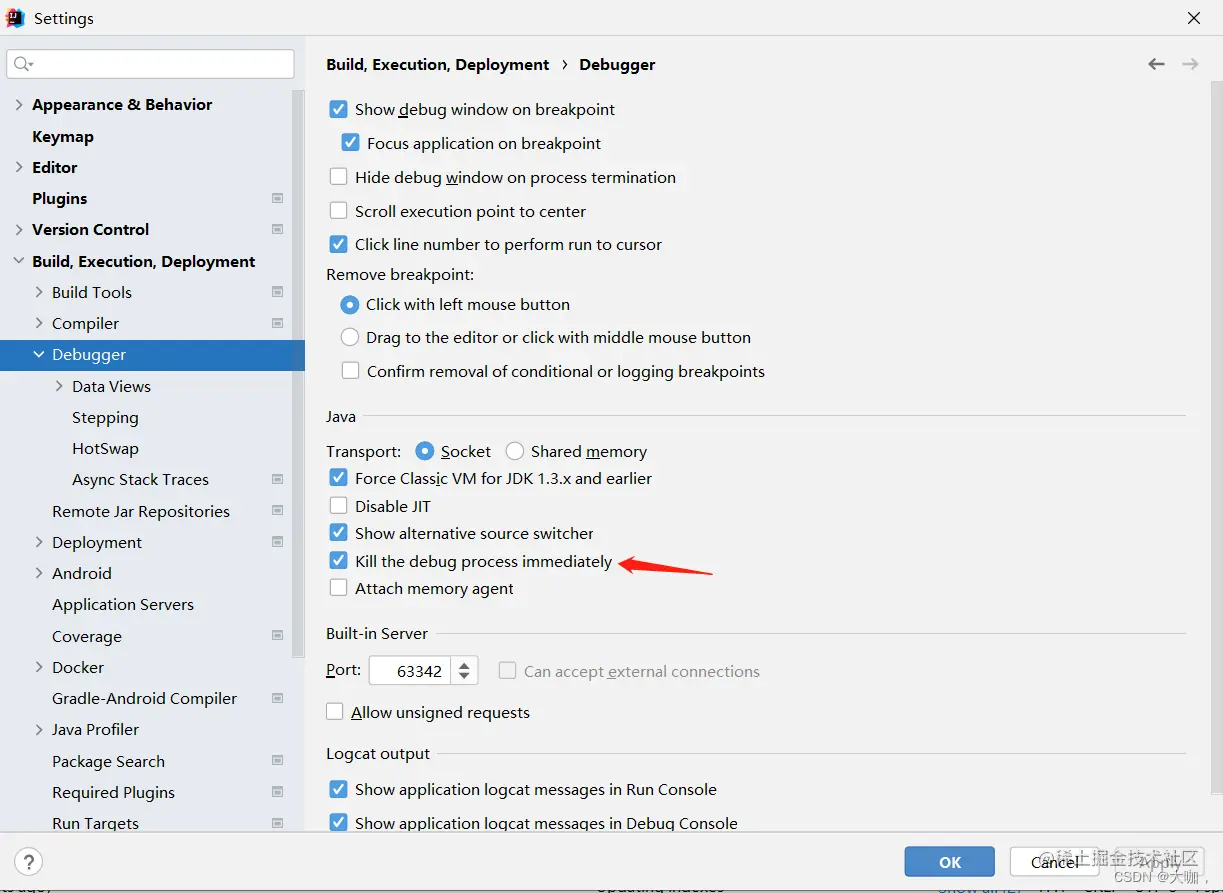
Task: Expand the Version Control section
Action: [19, 229]
